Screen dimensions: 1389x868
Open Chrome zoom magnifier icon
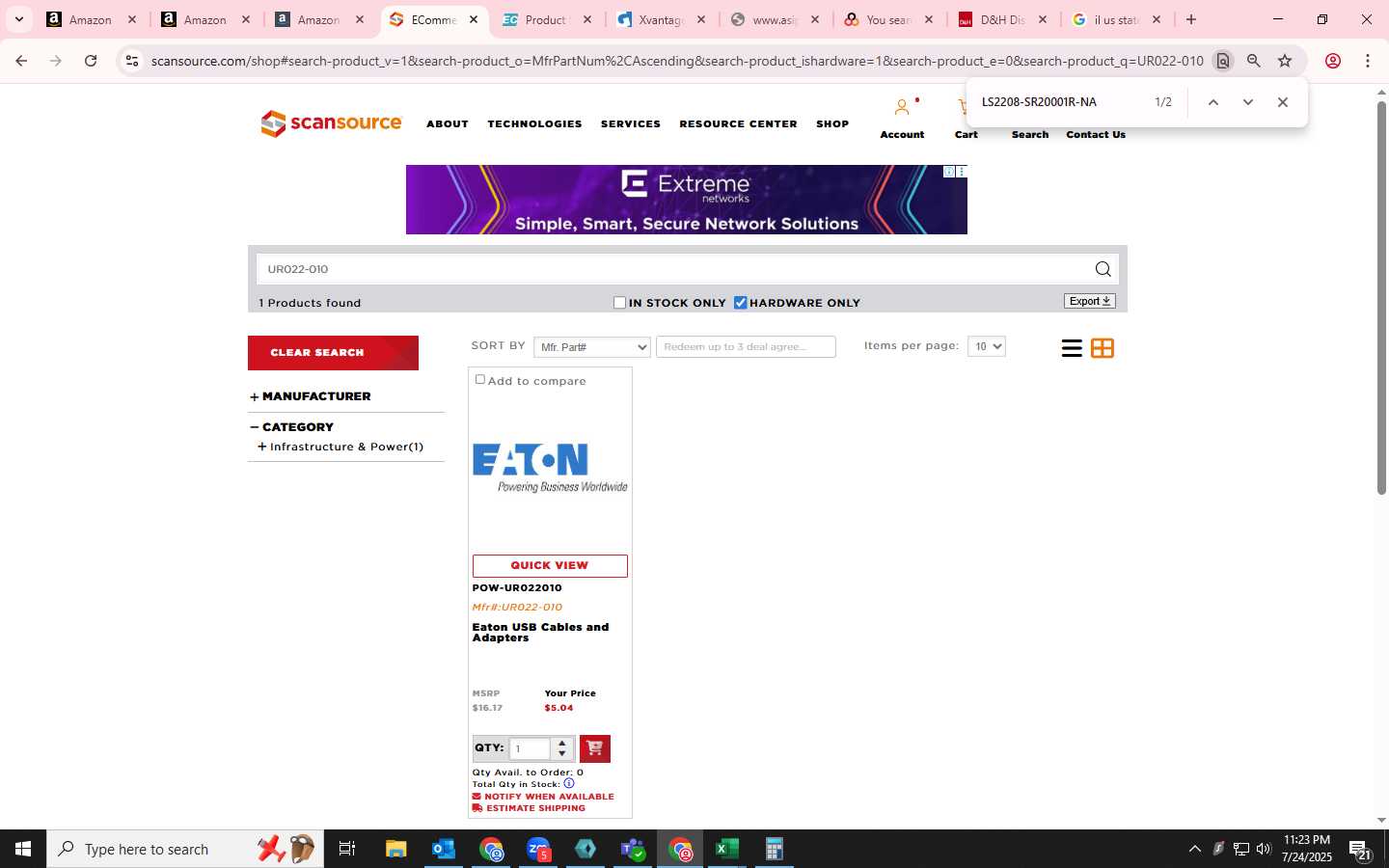[x=1254, y=61]
